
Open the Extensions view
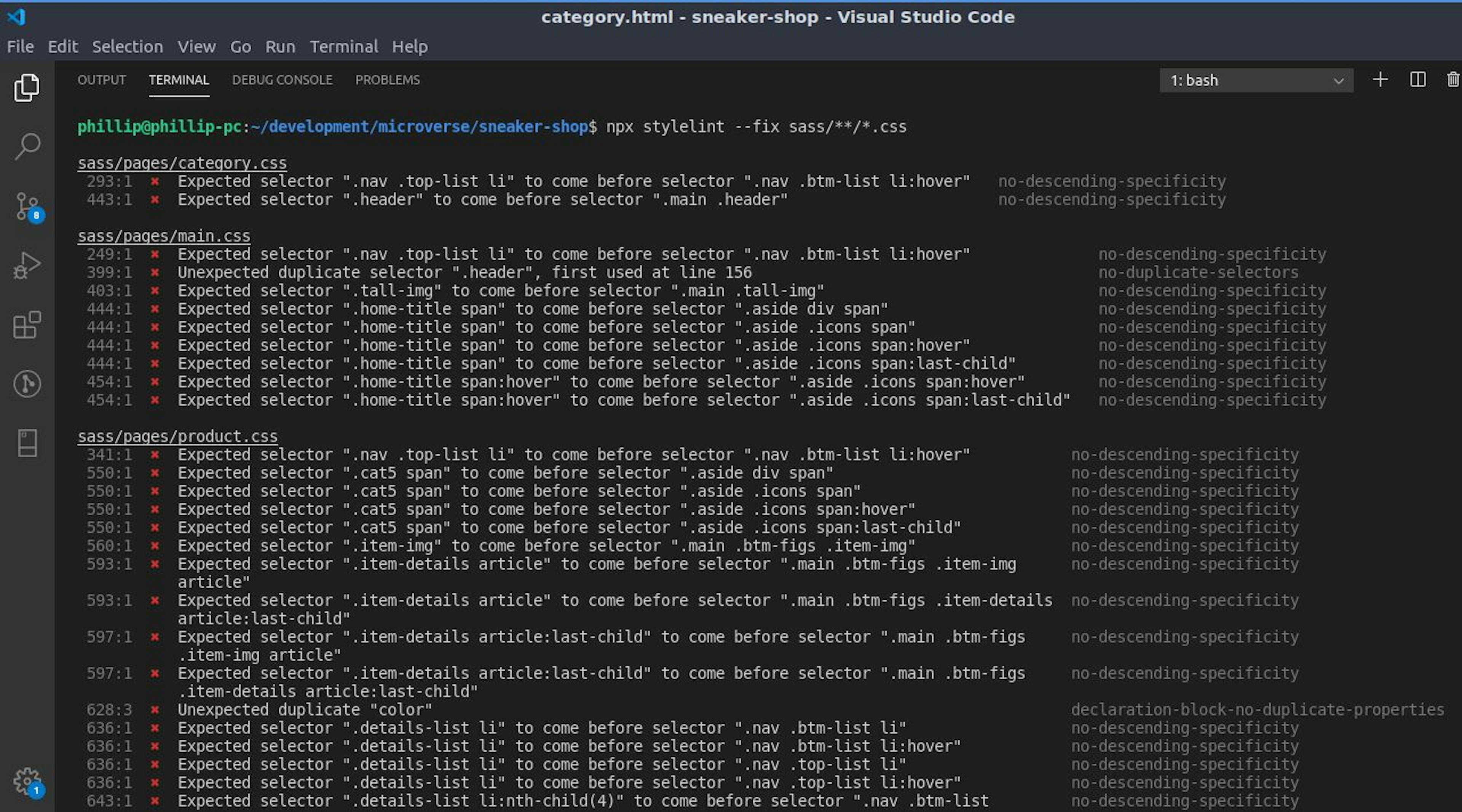27,325
